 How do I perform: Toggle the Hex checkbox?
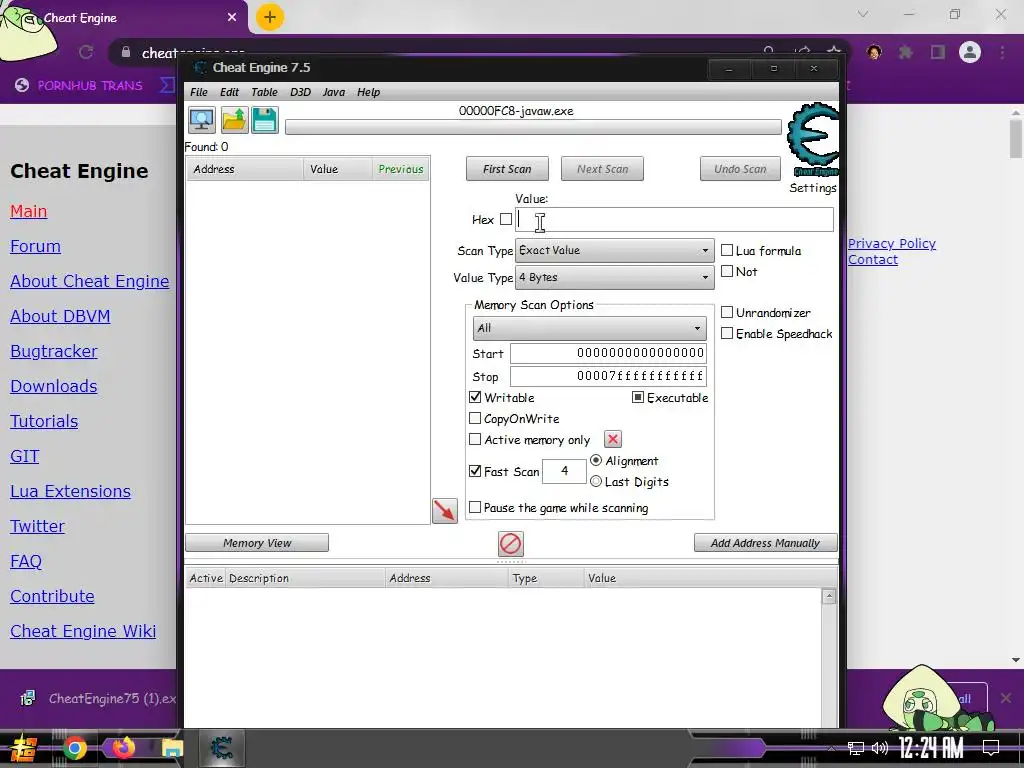click(506, 219)
